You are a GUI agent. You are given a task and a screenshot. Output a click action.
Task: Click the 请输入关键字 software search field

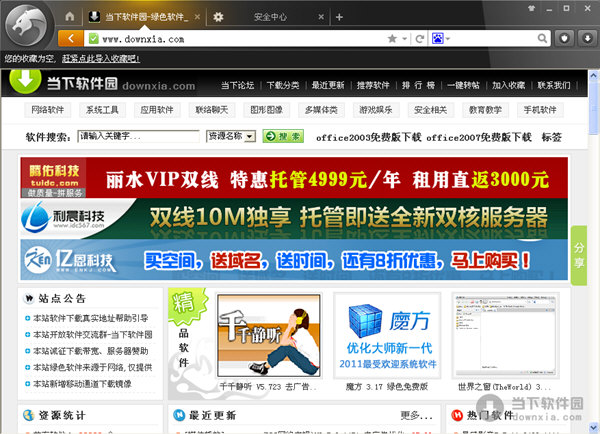[x=139, y=136]
